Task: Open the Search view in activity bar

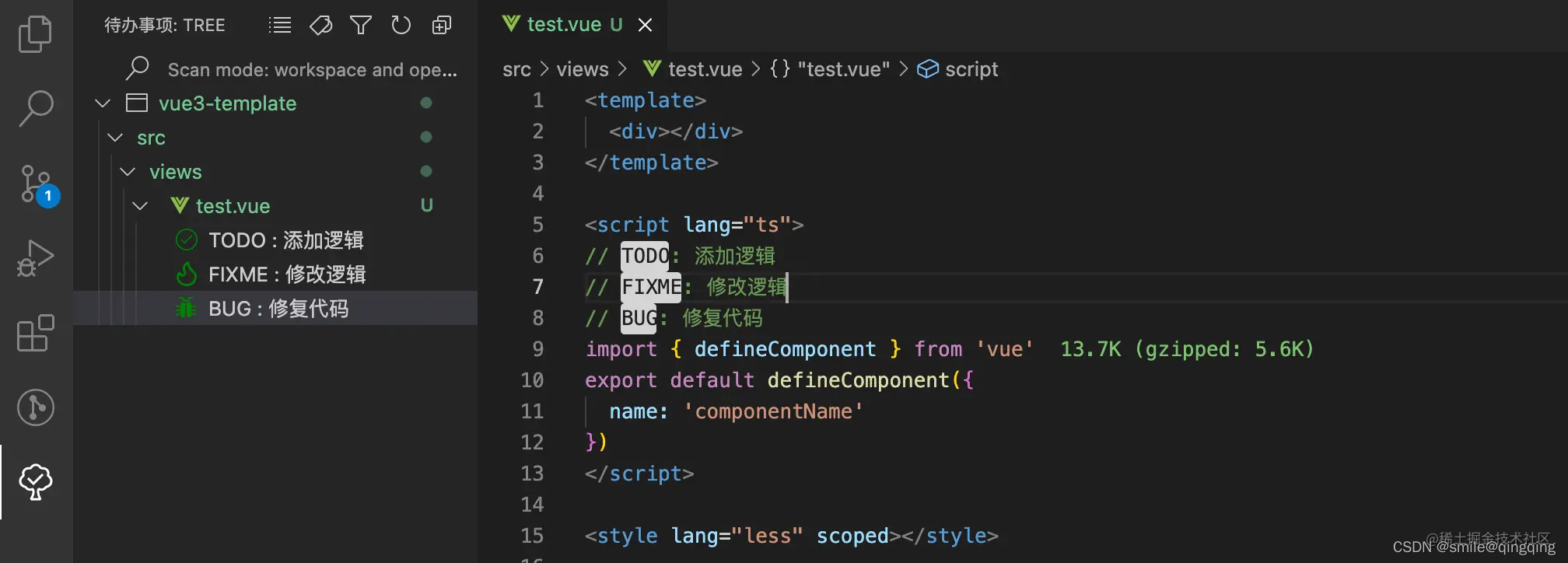Action: 36,108
